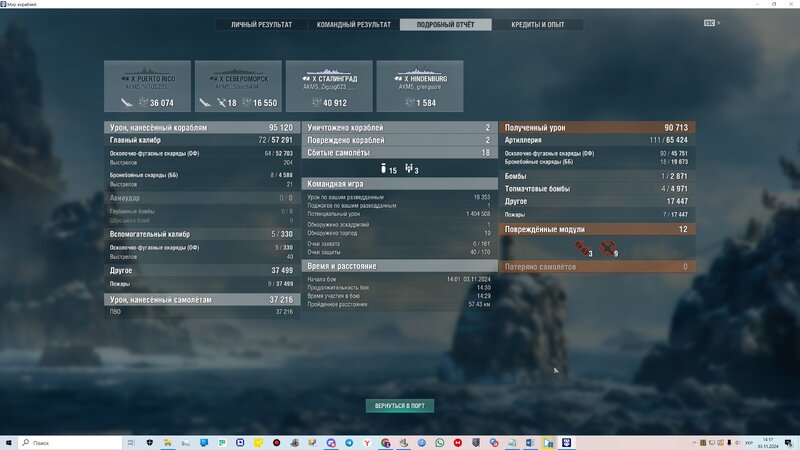800x450 pixels.
Task: Click the Потенциальный урон row
Action: click(399, 214)
